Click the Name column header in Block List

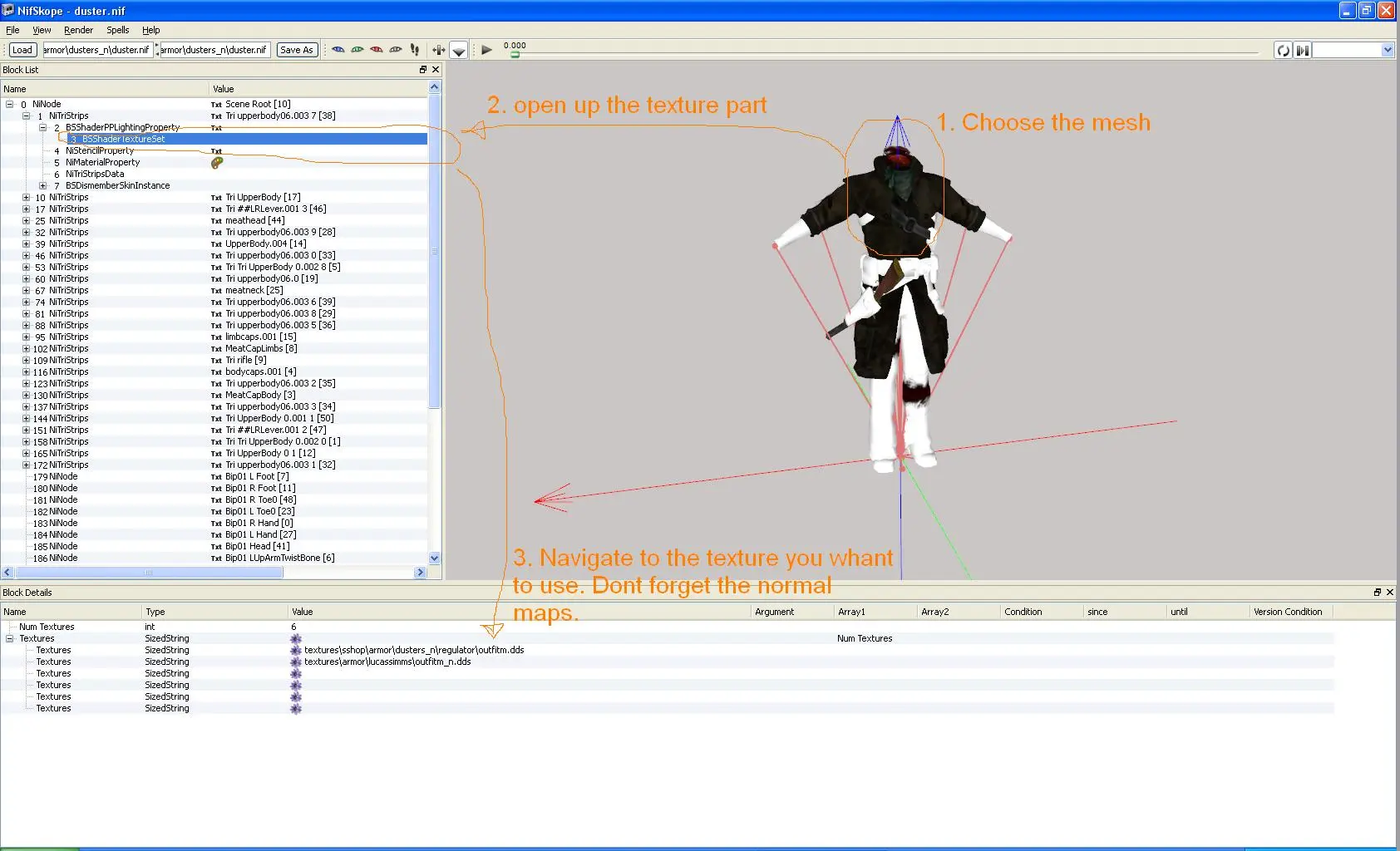(x=104, y=89)
